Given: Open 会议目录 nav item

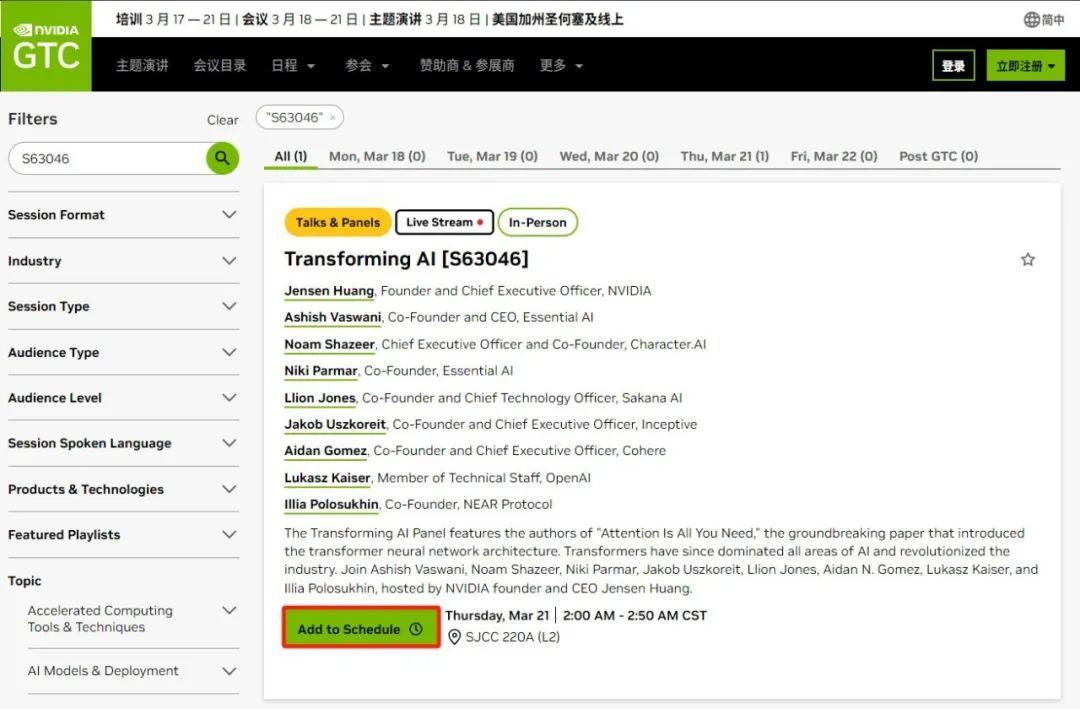Looking at the screenshot, I should point(220,65).
